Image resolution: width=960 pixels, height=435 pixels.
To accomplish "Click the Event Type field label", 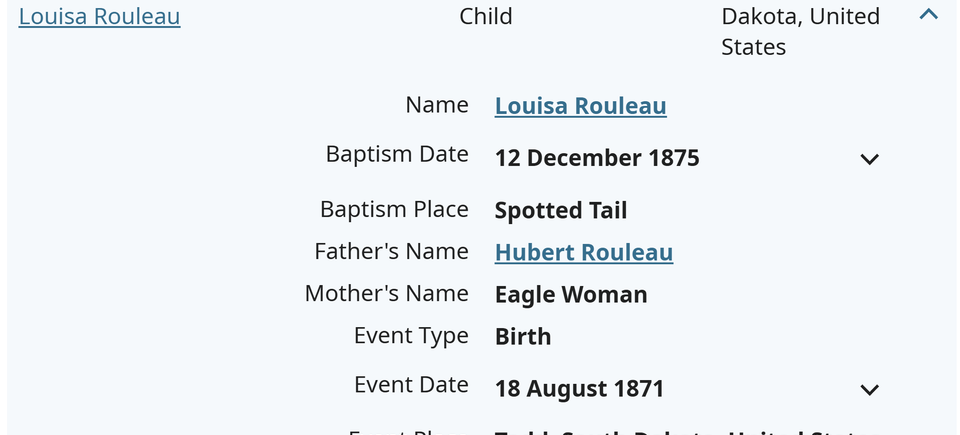I will [x=411, y=336].
